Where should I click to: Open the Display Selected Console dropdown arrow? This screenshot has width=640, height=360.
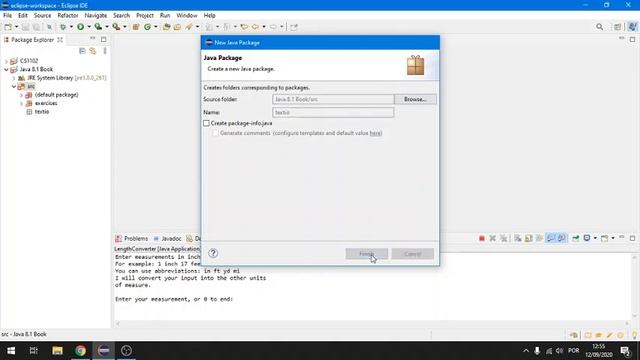click(x=595, y=238)
